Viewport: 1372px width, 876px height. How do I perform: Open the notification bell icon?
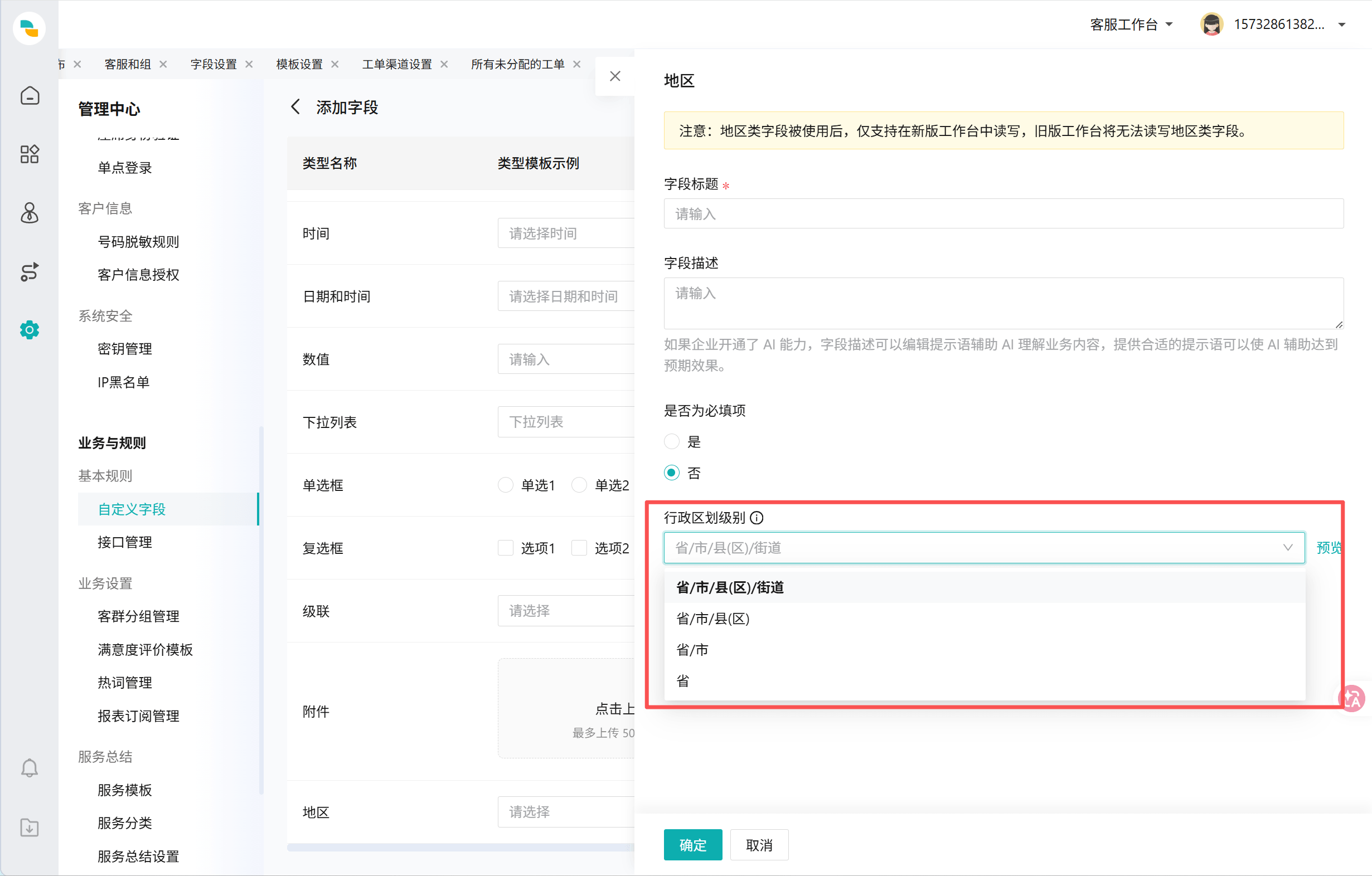[30, 768]
